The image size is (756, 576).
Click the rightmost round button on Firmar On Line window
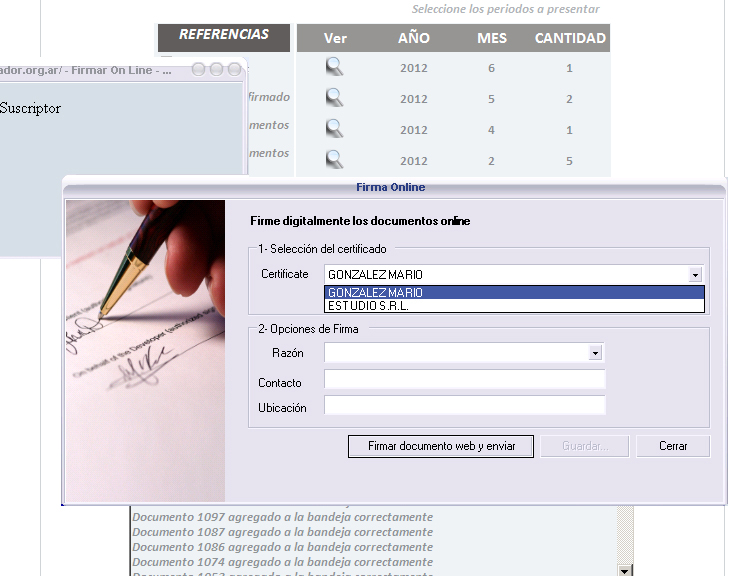[x=235, y=70]
